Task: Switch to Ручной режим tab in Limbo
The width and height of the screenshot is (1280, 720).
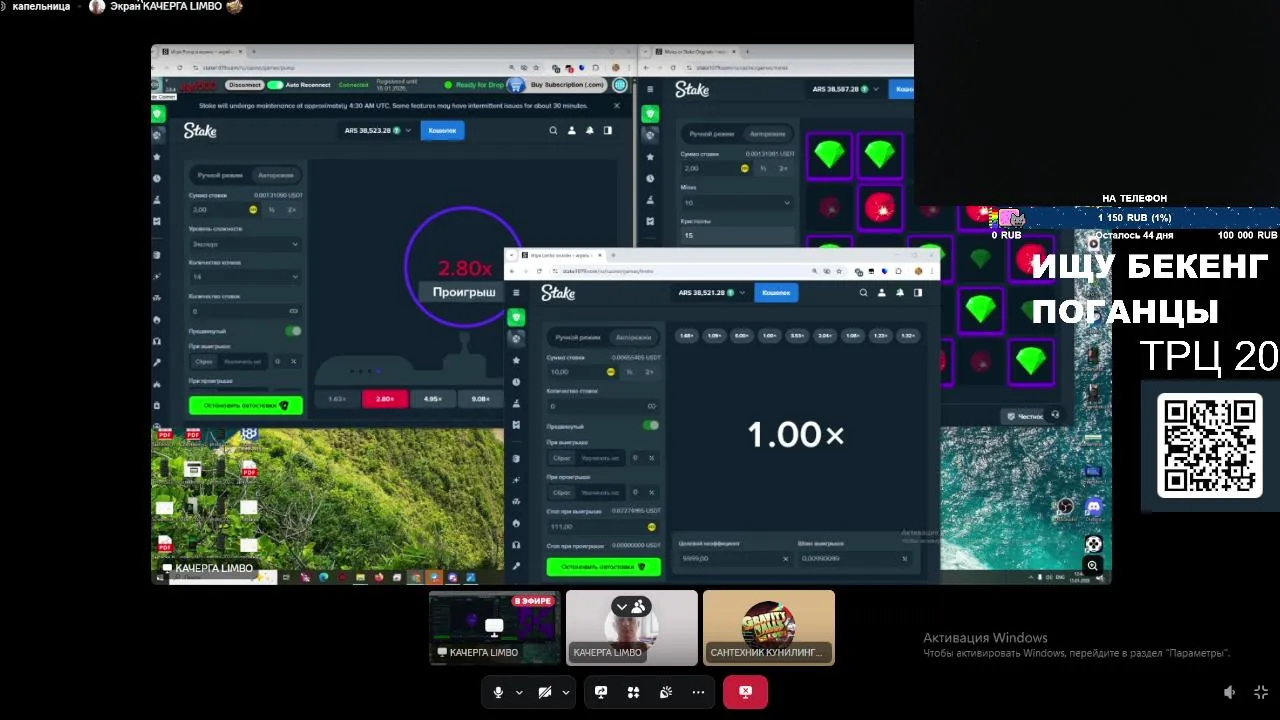Action: pyautogui.click(x=578, y=337)
